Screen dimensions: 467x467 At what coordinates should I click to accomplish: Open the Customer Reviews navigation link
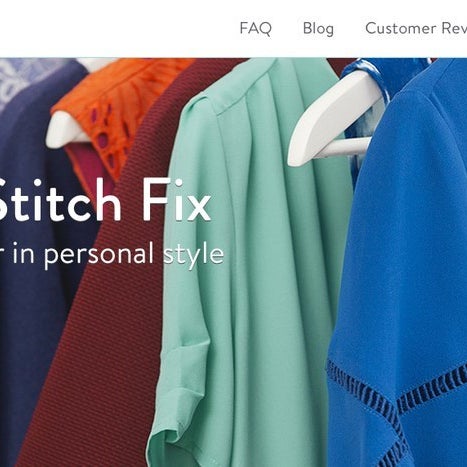tap(416, 28)
